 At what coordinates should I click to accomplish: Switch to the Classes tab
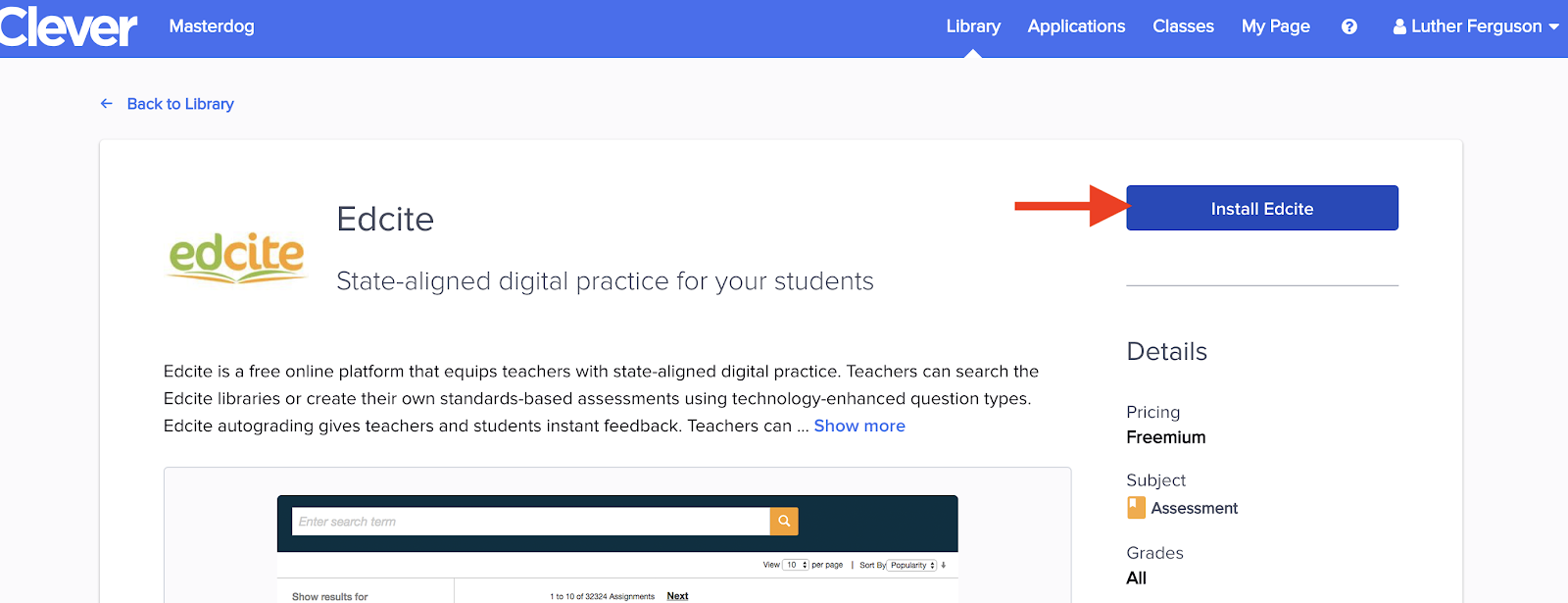[x=1183, y=26]
